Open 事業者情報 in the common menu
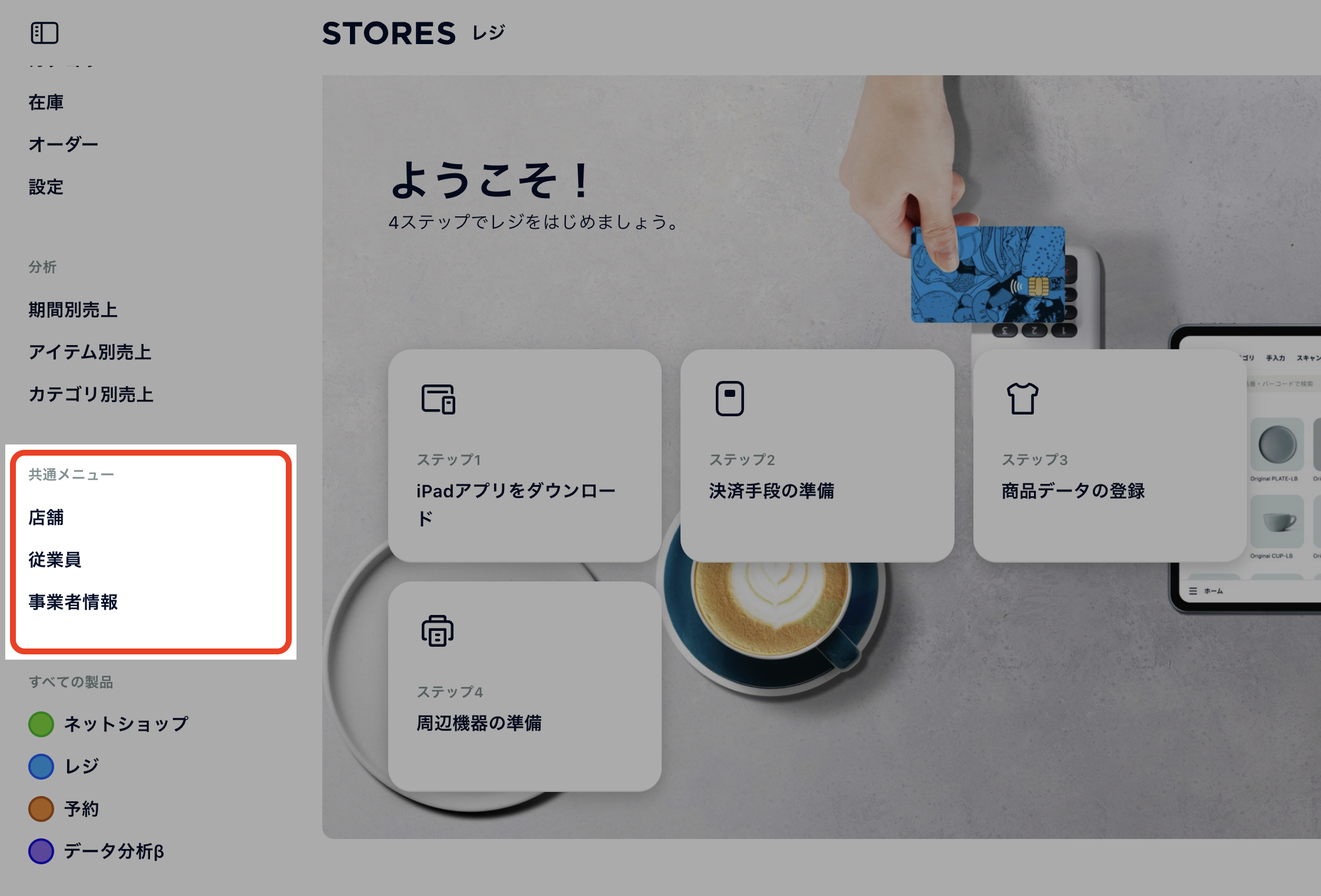The image size is (1321, 896). pyautogui.click(x=74, y=602)
